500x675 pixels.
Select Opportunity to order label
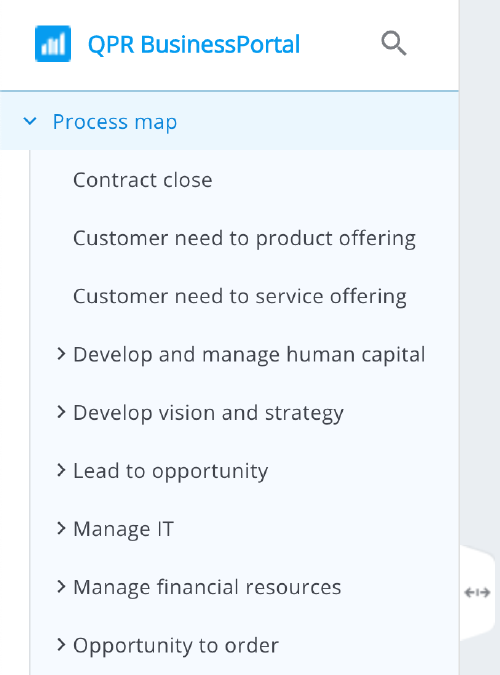176,646
